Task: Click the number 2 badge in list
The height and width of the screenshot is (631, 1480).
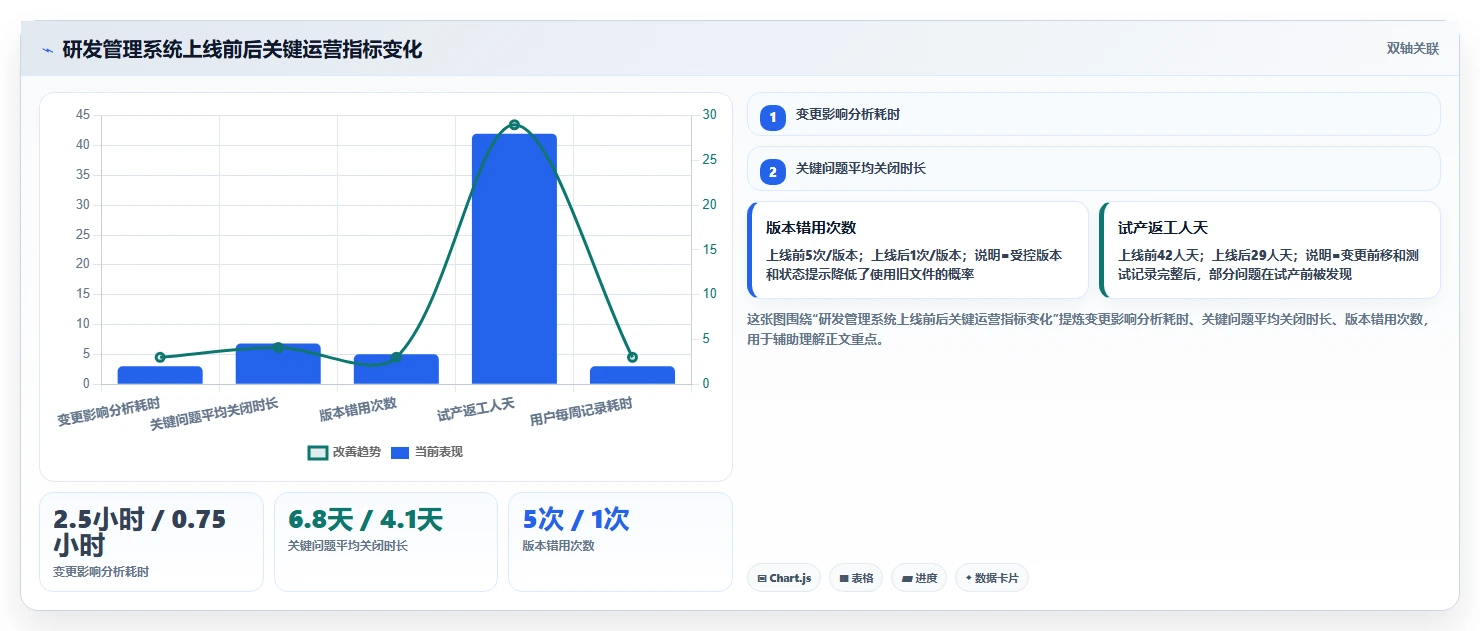Action: (x=773, y=171)
